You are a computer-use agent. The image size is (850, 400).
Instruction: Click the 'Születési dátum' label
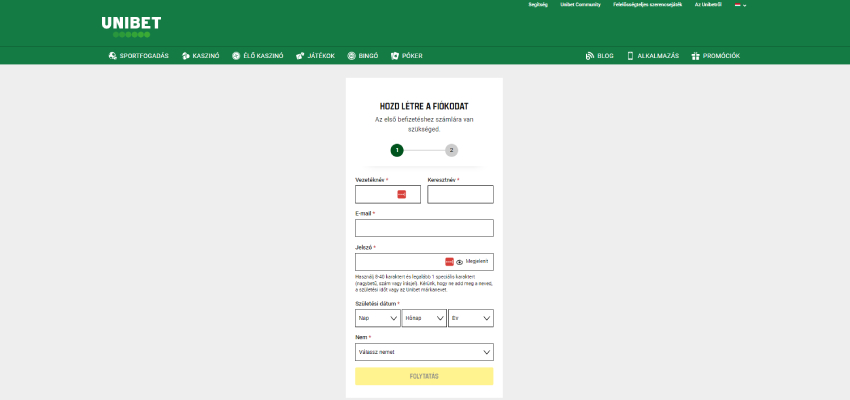(376, 304)
